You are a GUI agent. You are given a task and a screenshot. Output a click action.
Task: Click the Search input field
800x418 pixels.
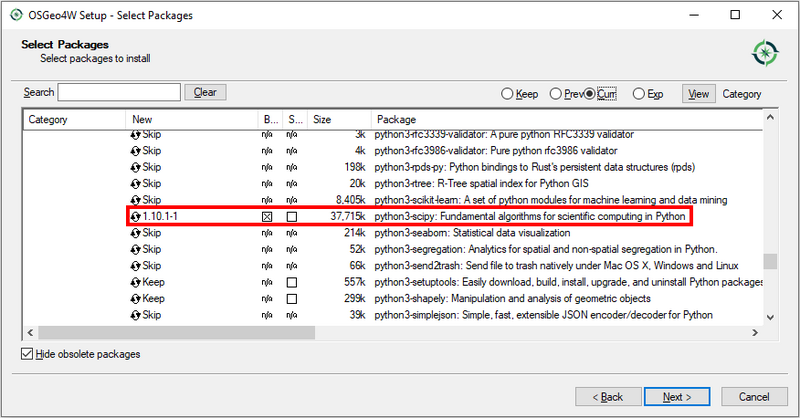point(119,92)
